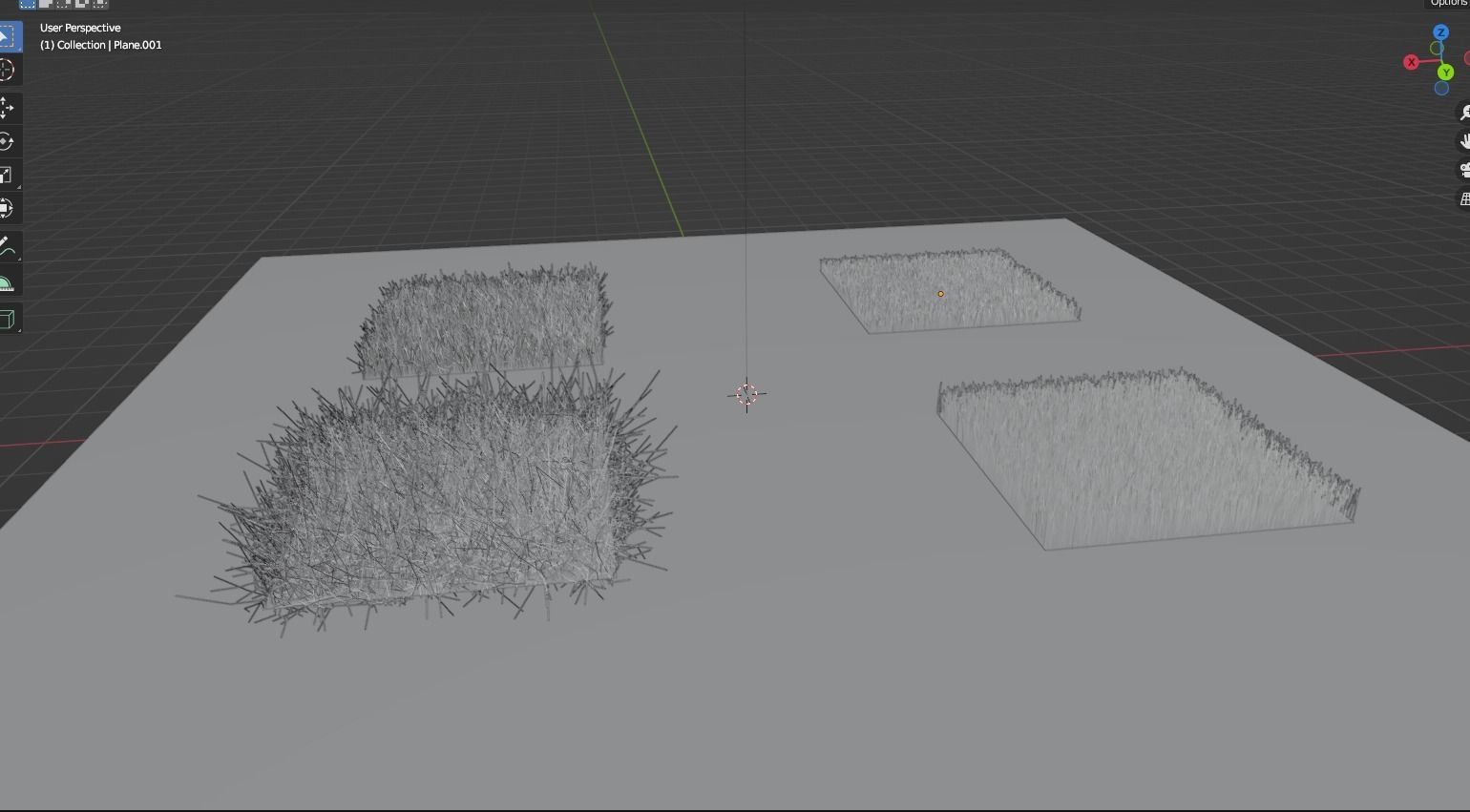Toggle perspective/orthographic grid button
Screen dimensions: 1470x812
click(x=1463, y=198)
